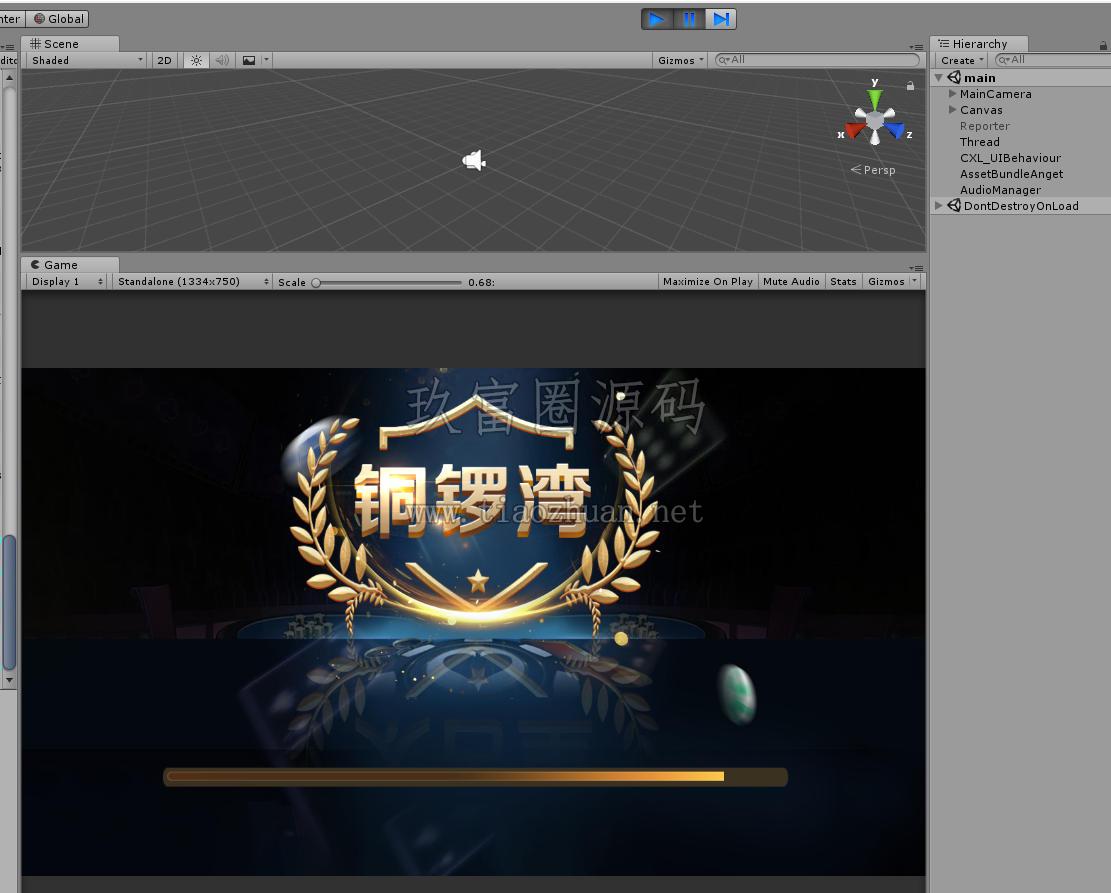Image resolution: width=1111 pixels, height=893 pixels.
Task: Open the Game view Gizmos dropdown arrow
Action: (x=915, y=281)
